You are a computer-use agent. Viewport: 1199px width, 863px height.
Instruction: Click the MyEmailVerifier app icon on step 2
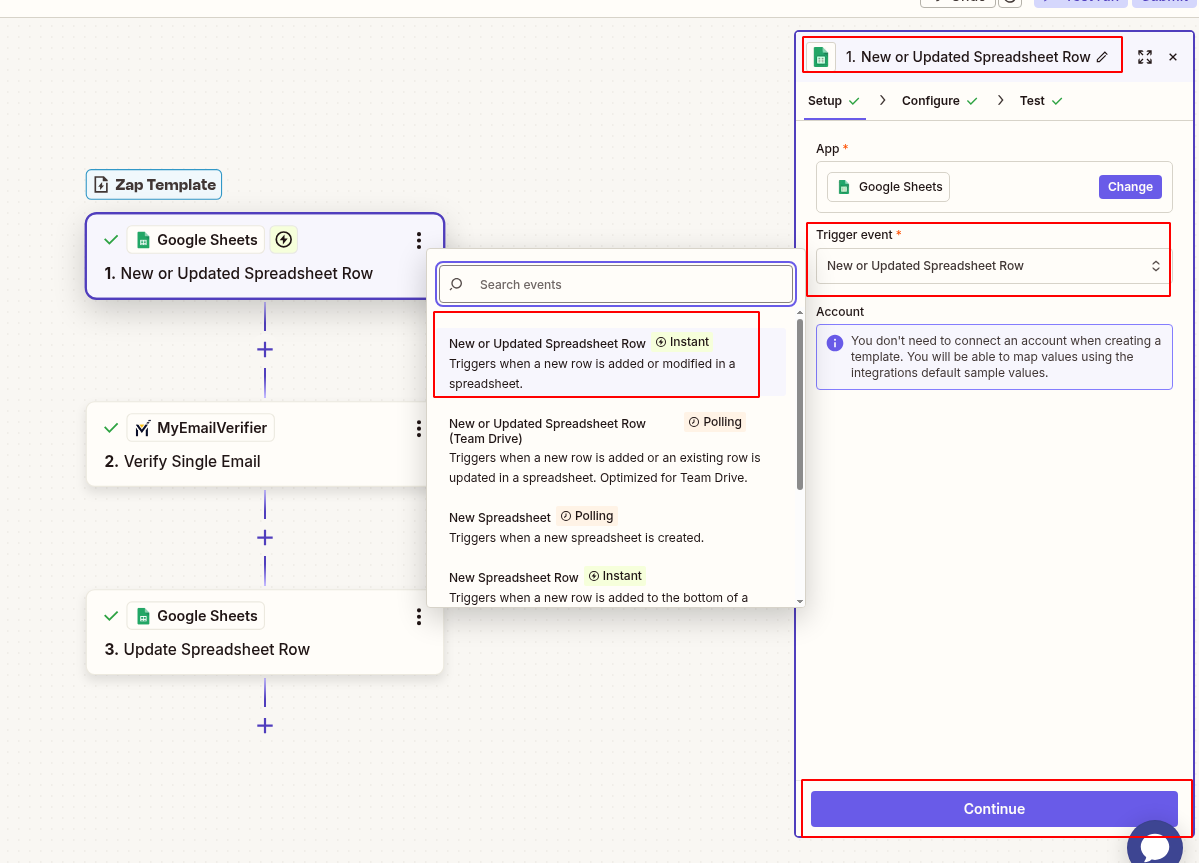point(141,427)
